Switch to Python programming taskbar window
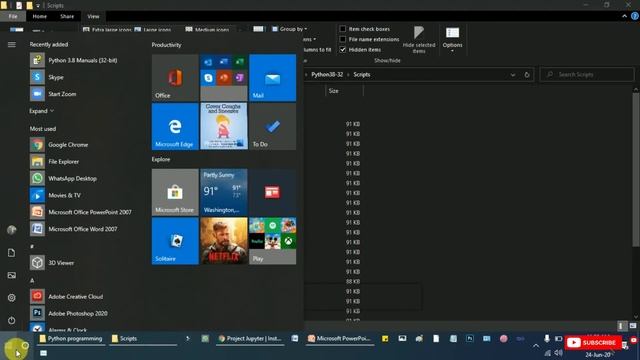The width and height of the screenshot is (640, 360). coord(71,339)
